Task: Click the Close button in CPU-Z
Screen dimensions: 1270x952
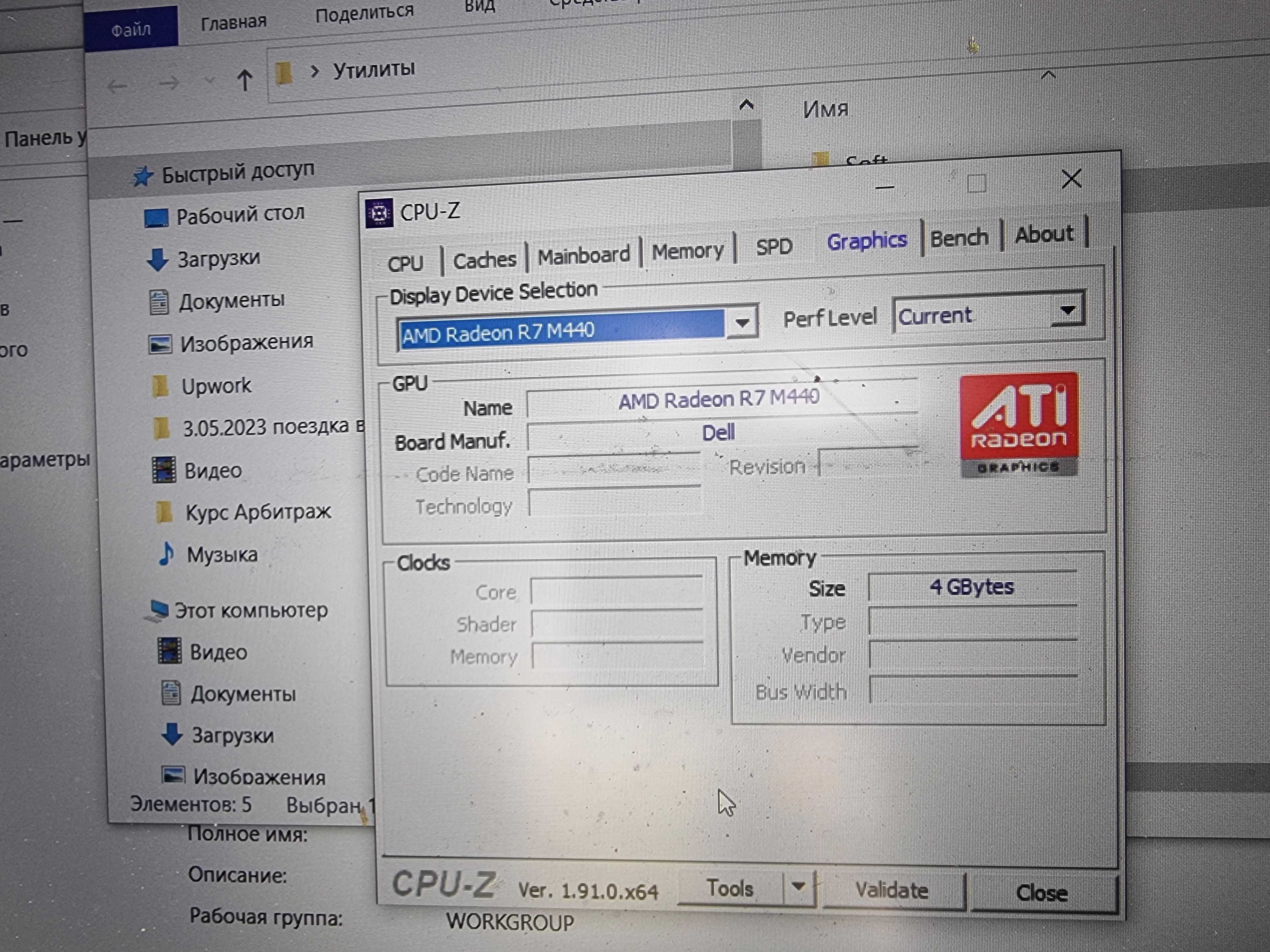Action: 1042,892
